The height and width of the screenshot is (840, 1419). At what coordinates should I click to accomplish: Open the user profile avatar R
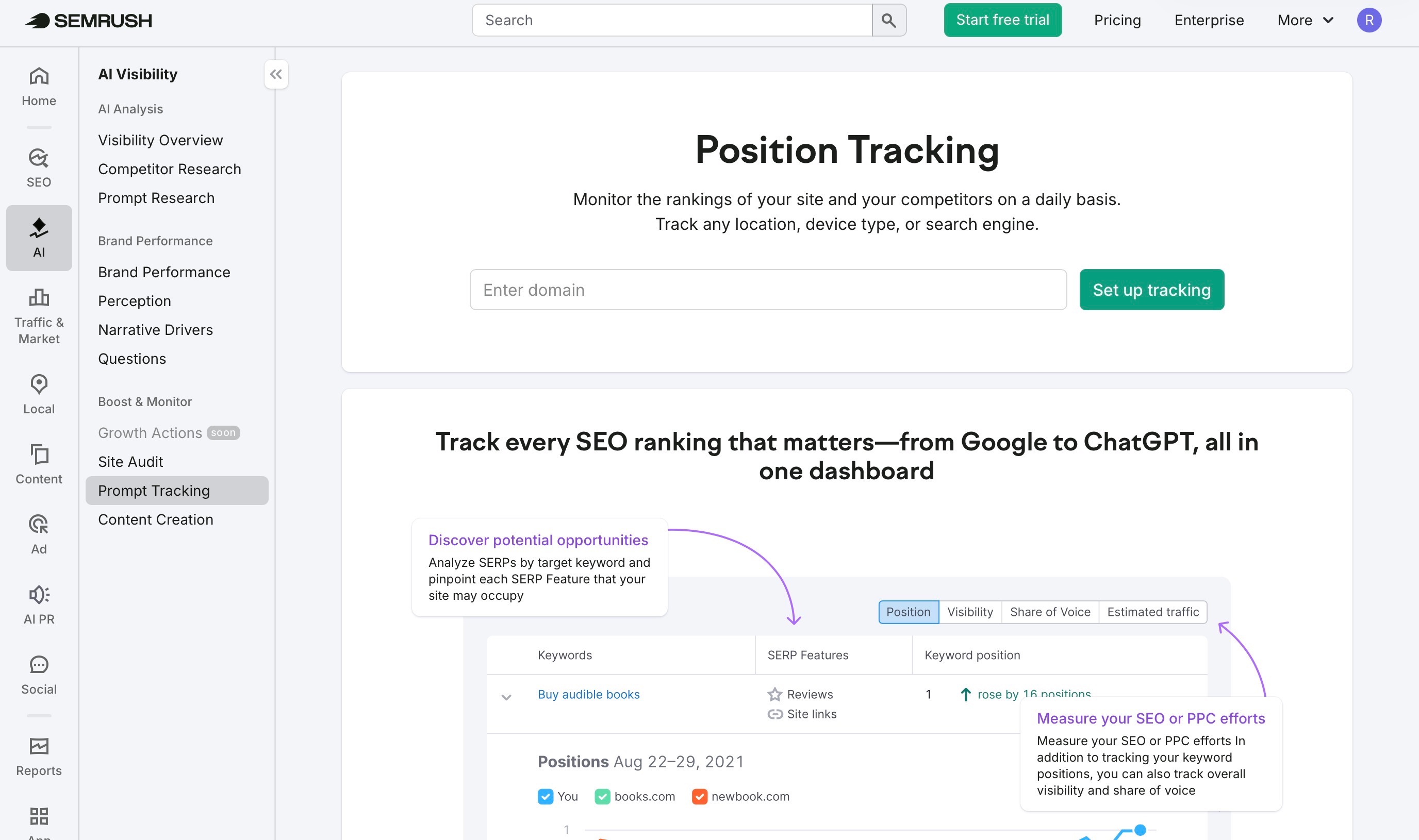point(1368,21)
